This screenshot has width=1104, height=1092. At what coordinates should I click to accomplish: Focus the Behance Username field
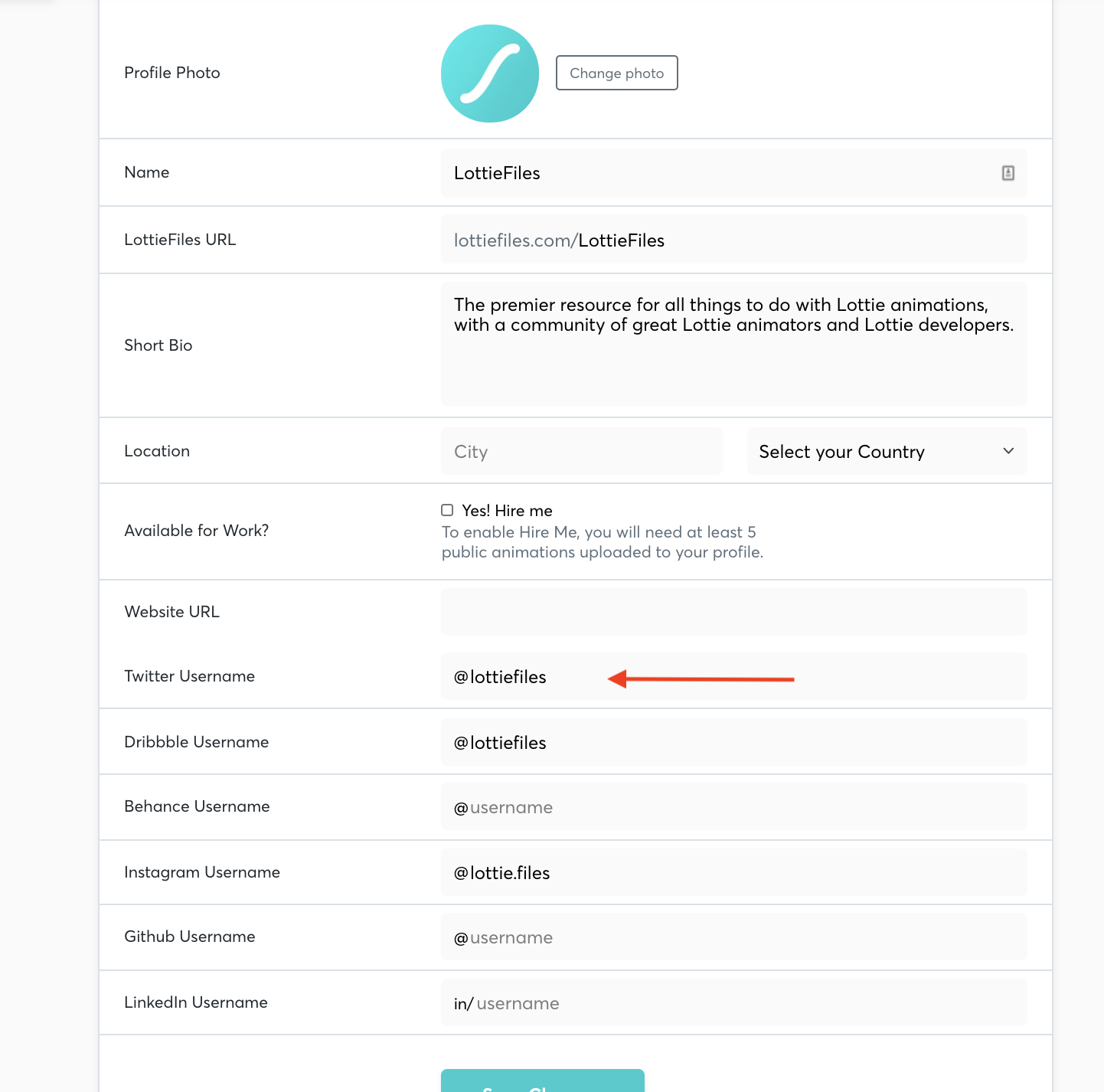click(733, 807)
